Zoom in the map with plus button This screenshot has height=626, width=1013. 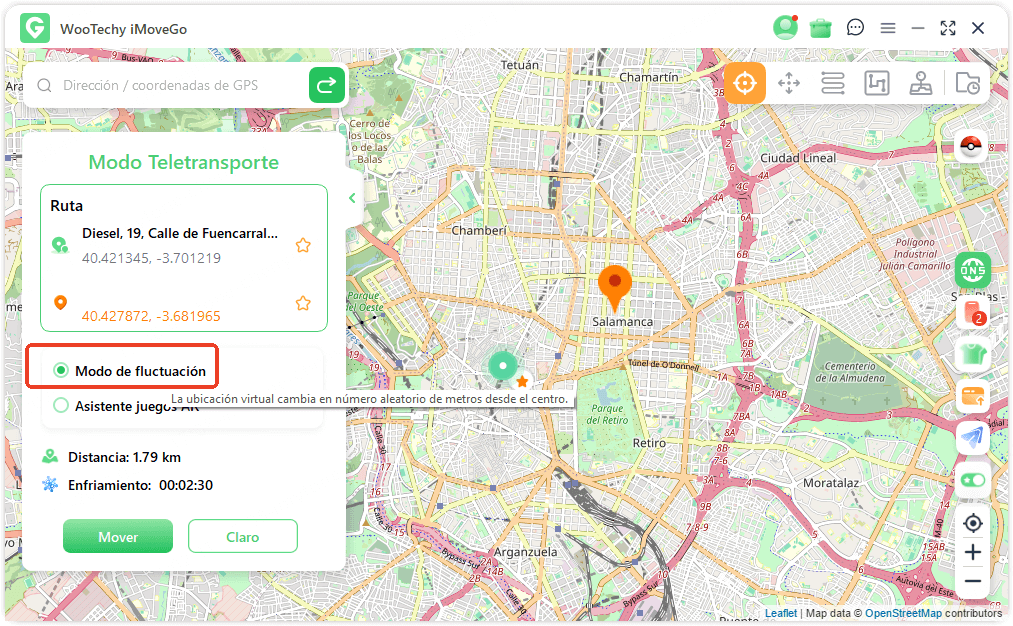[x=972, y=553]
